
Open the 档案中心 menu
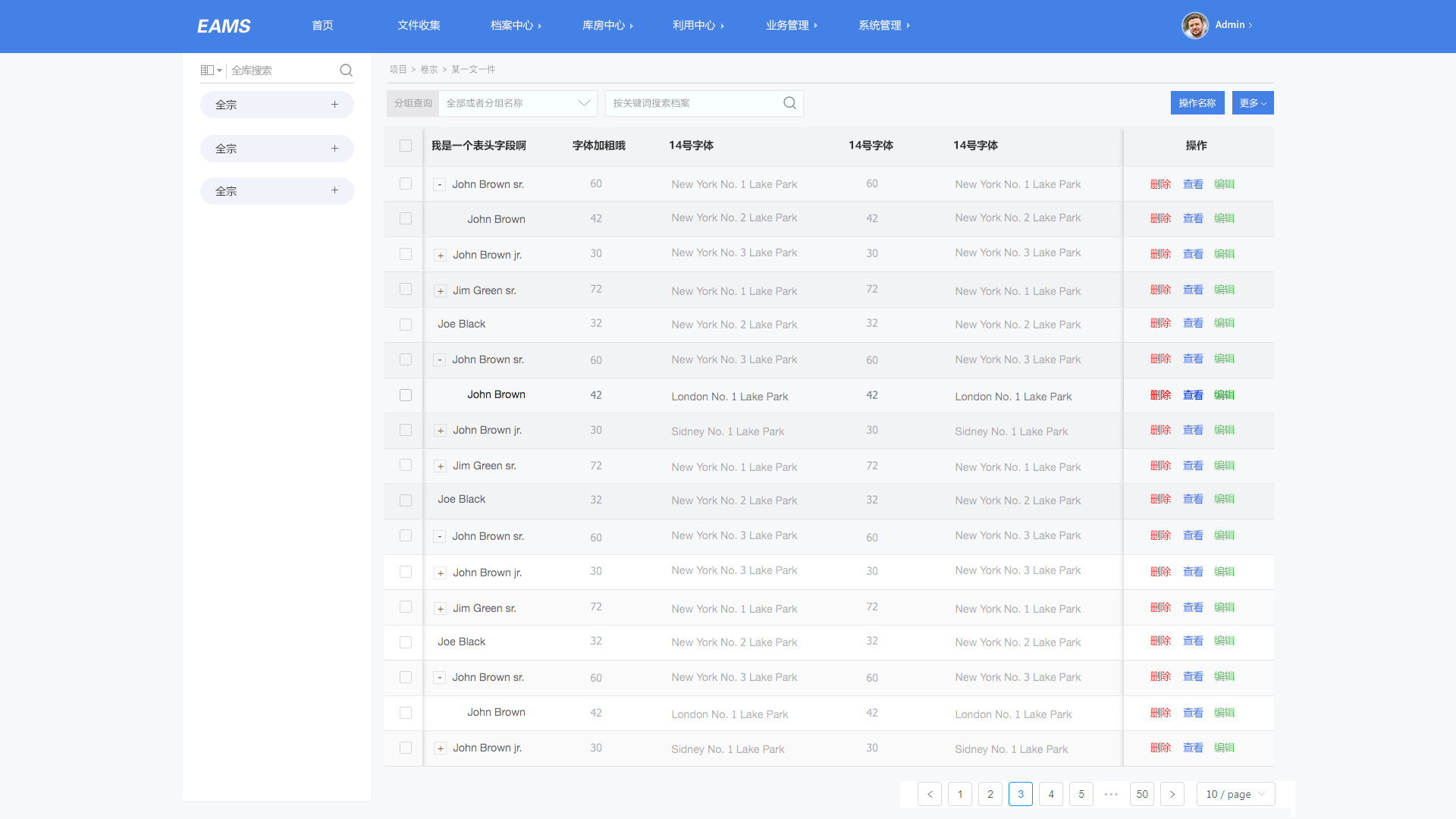[516, 25]
